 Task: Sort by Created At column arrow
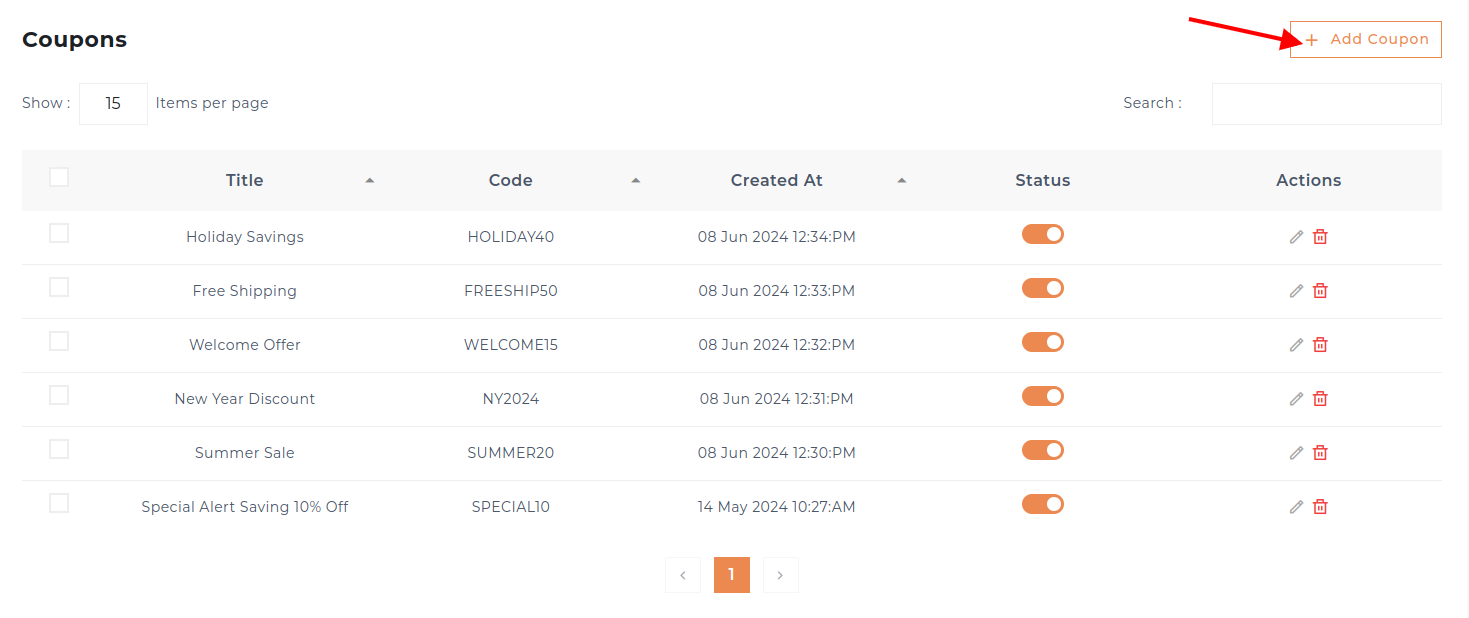[x=901, y=181]
